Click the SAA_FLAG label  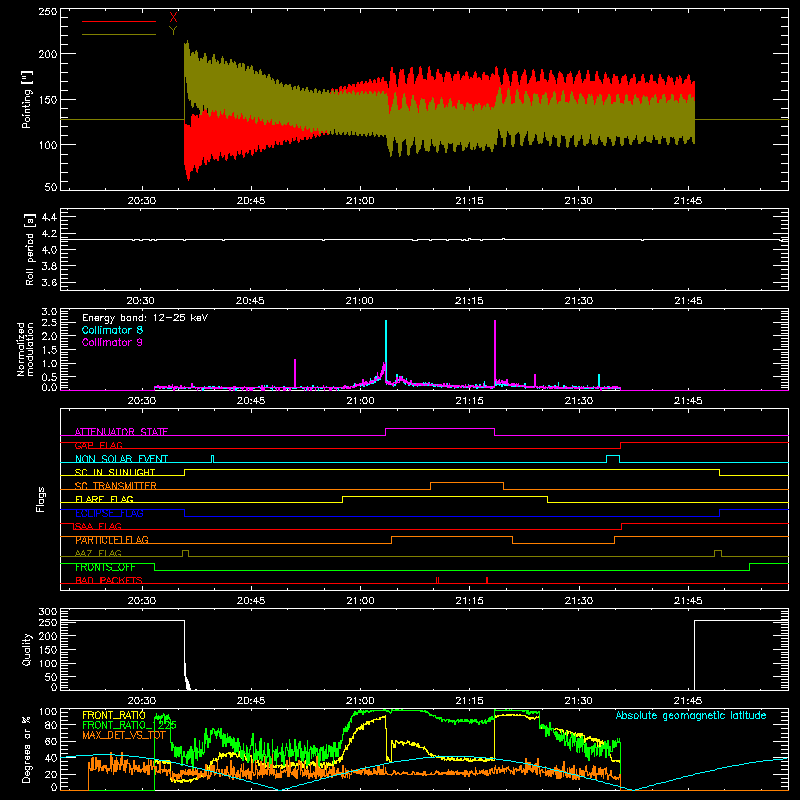point(98,526)
